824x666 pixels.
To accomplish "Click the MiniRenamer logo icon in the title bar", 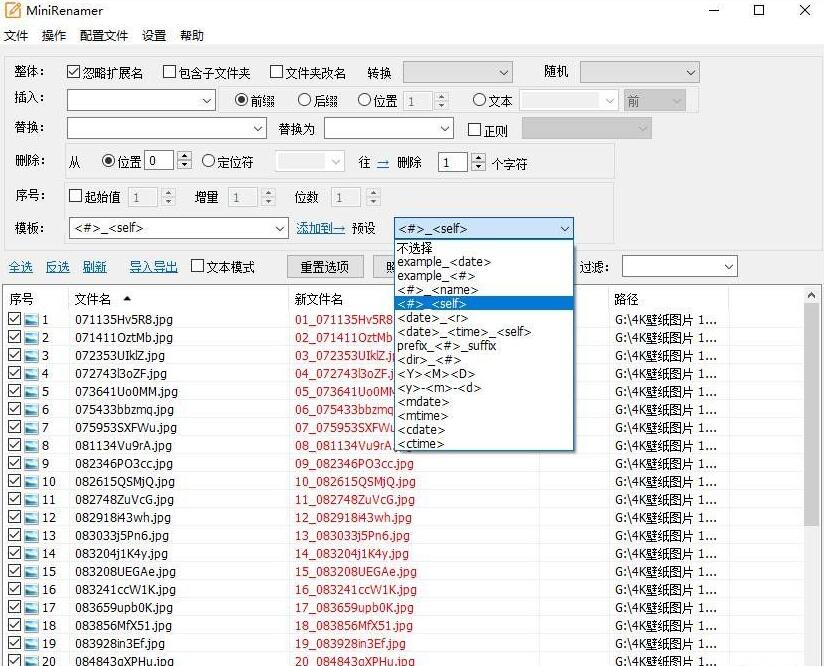I will pos(14,11).
